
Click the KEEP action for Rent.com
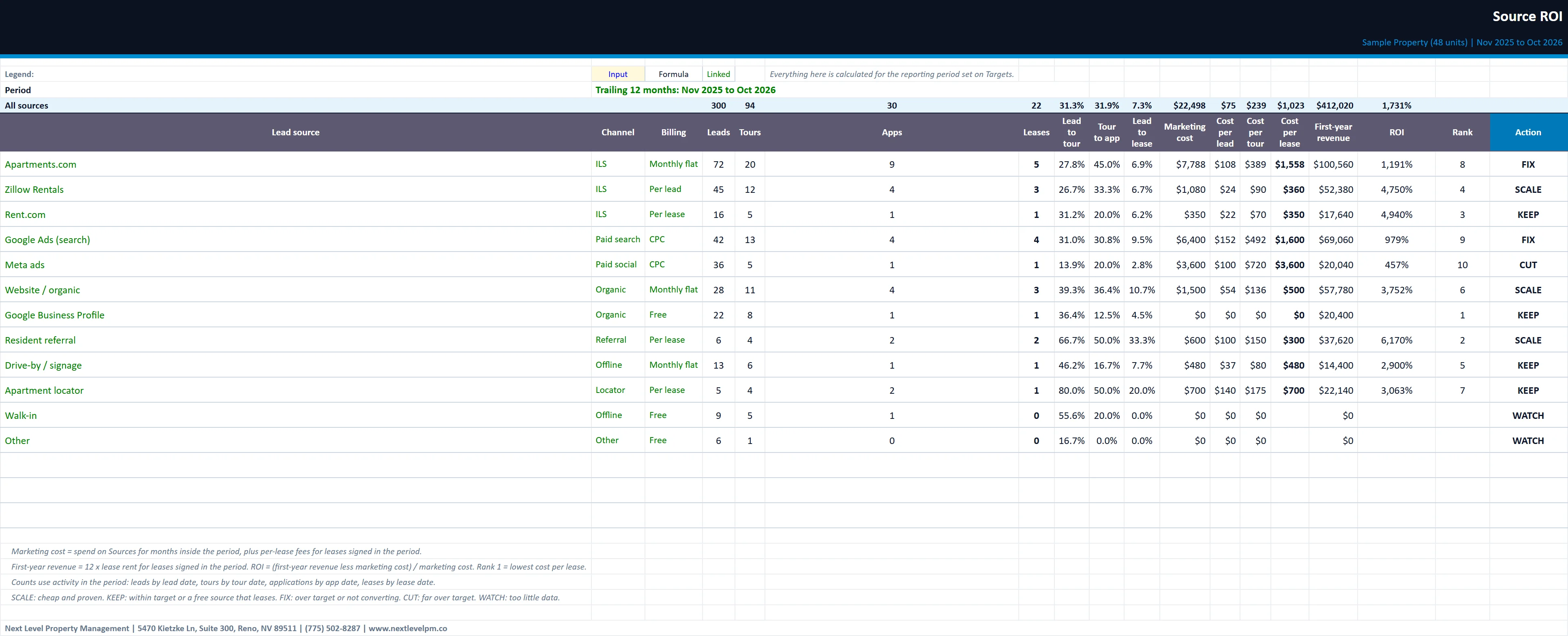tap(1528, 215)
